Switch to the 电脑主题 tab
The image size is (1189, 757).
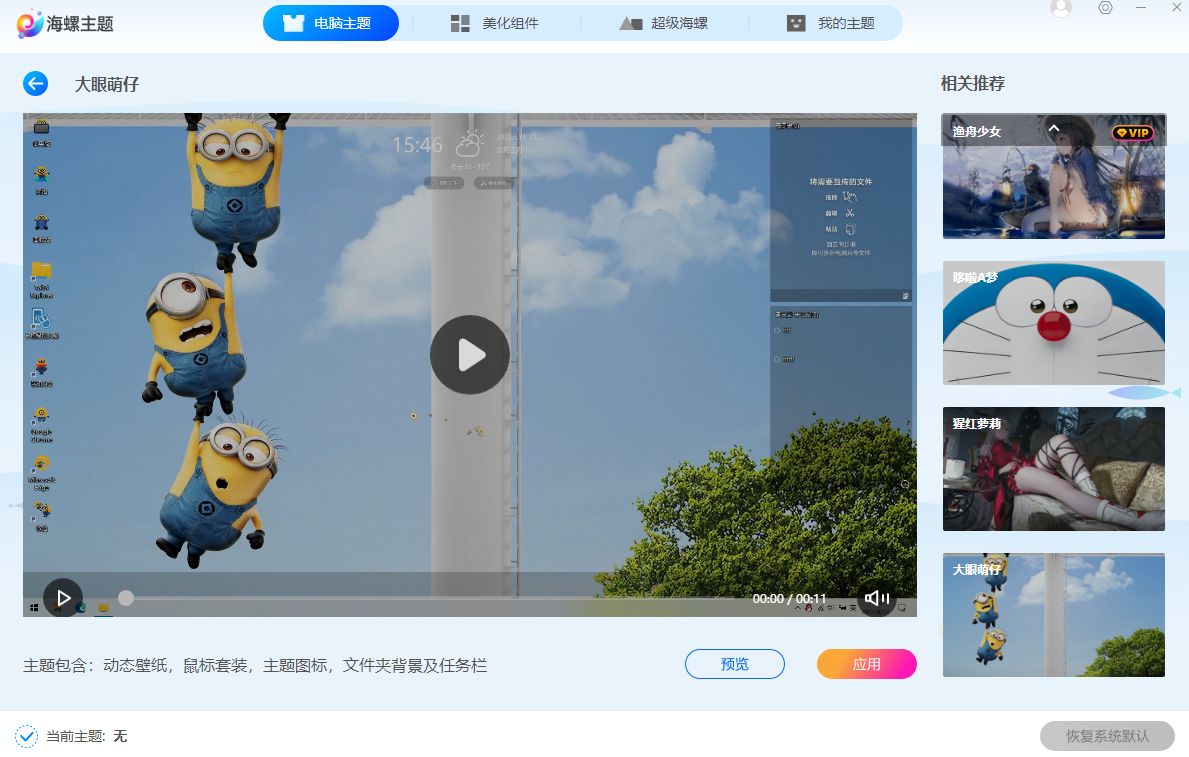[331, 22]
